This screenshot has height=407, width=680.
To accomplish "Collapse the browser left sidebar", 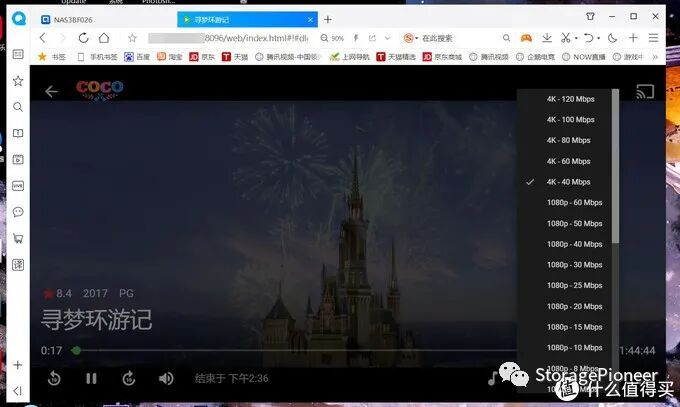I will [18, 391].
